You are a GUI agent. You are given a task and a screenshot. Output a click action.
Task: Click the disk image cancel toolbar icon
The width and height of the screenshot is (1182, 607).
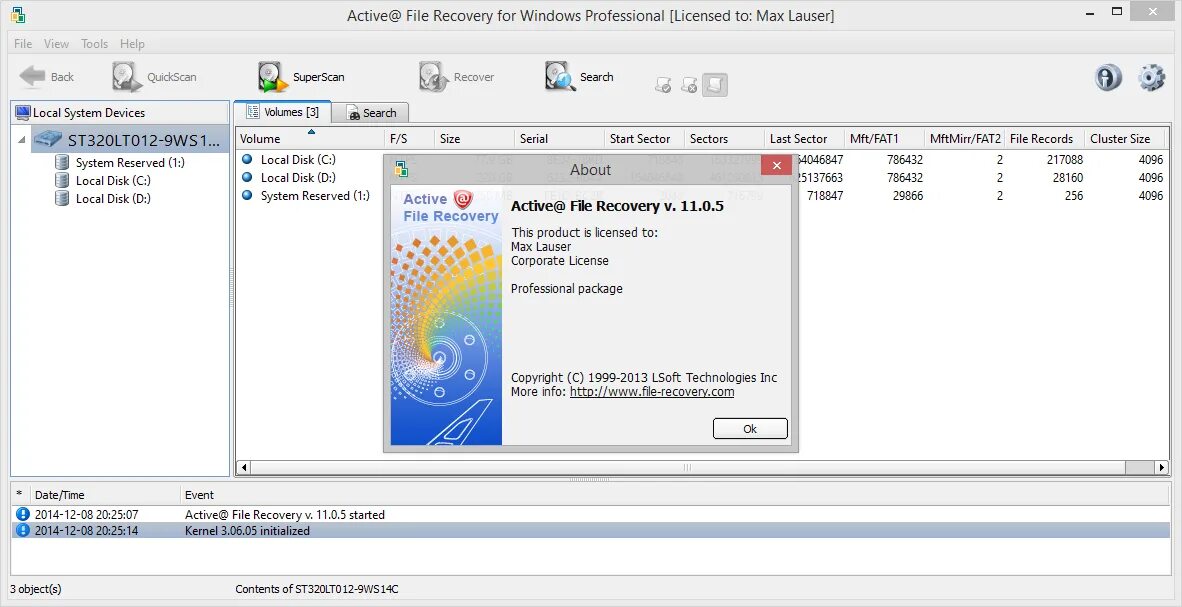689,85
